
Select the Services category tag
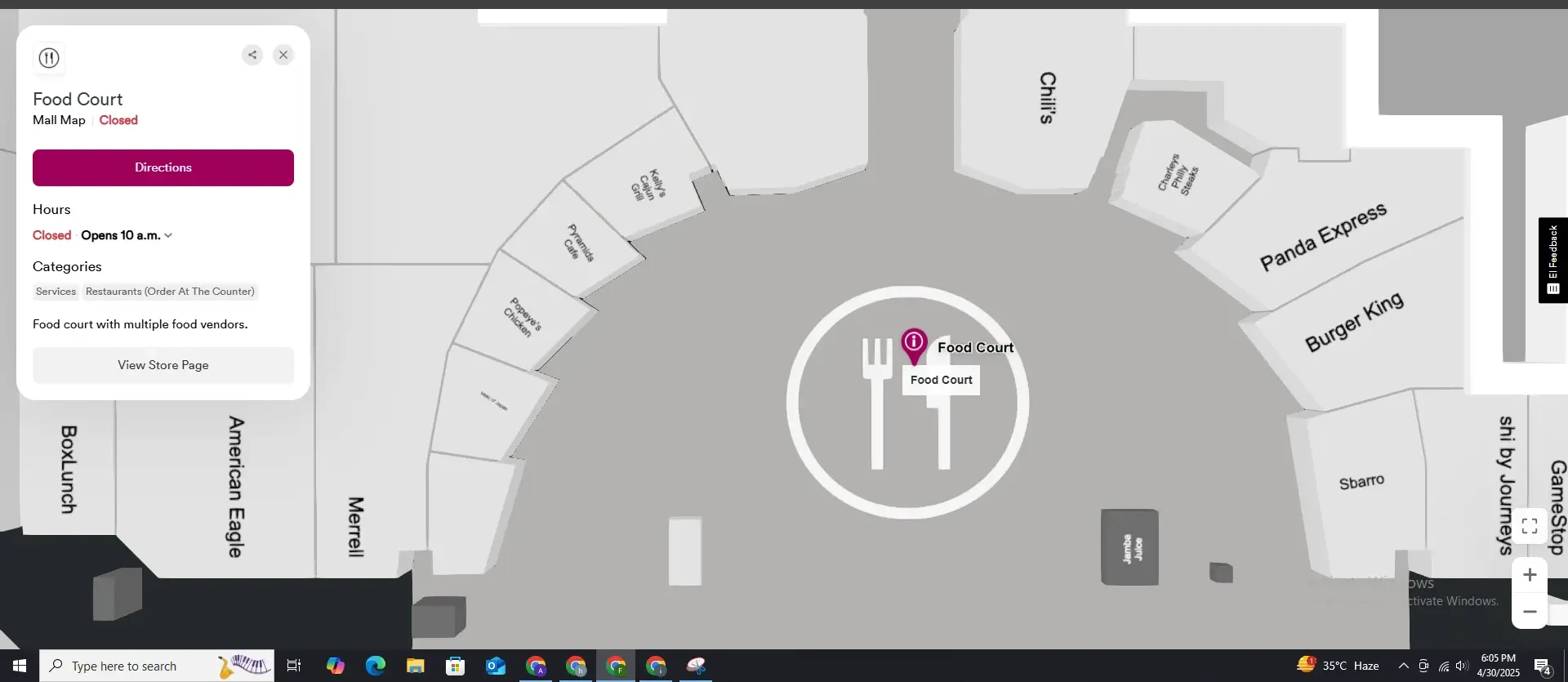pos(56,292)
